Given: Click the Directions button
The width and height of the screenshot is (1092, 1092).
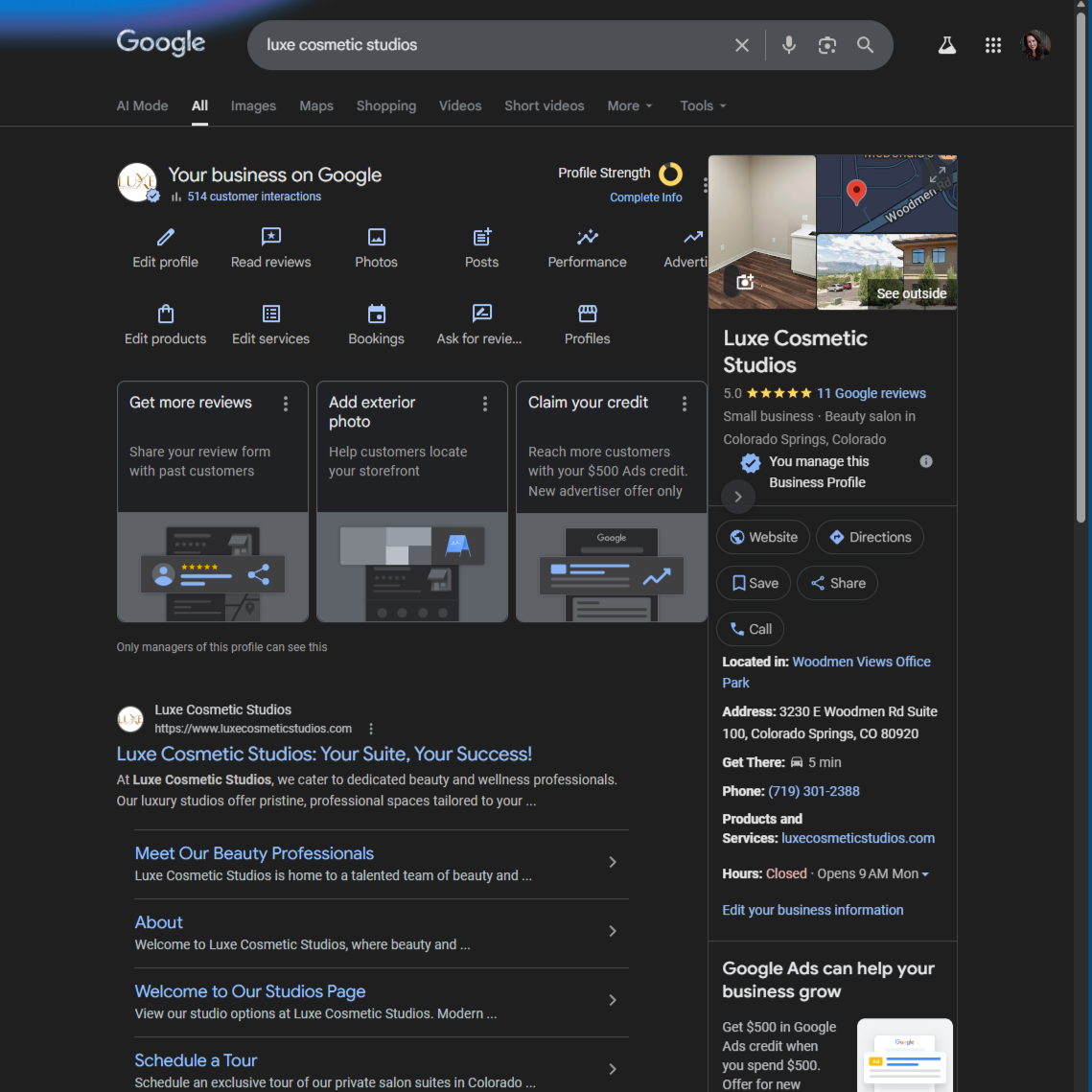Looking at the screenshot, I should (870, 537).
